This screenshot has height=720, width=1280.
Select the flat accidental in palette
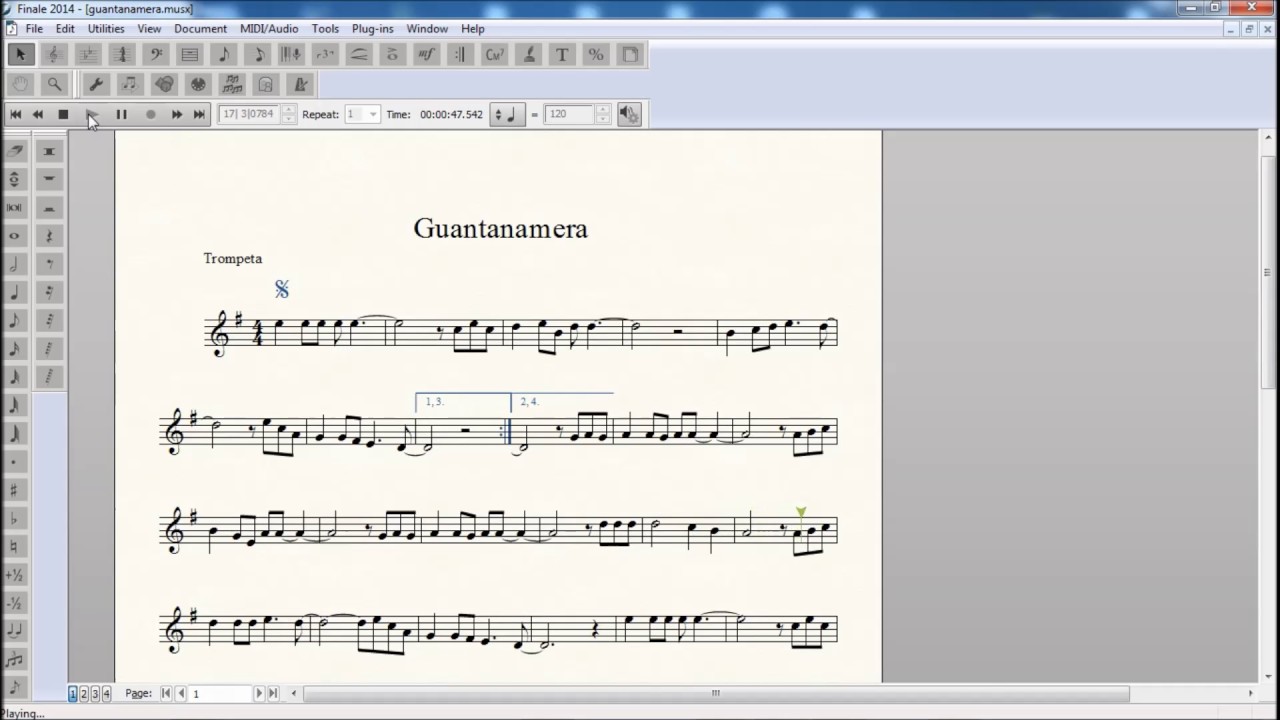tap(15, 518)
